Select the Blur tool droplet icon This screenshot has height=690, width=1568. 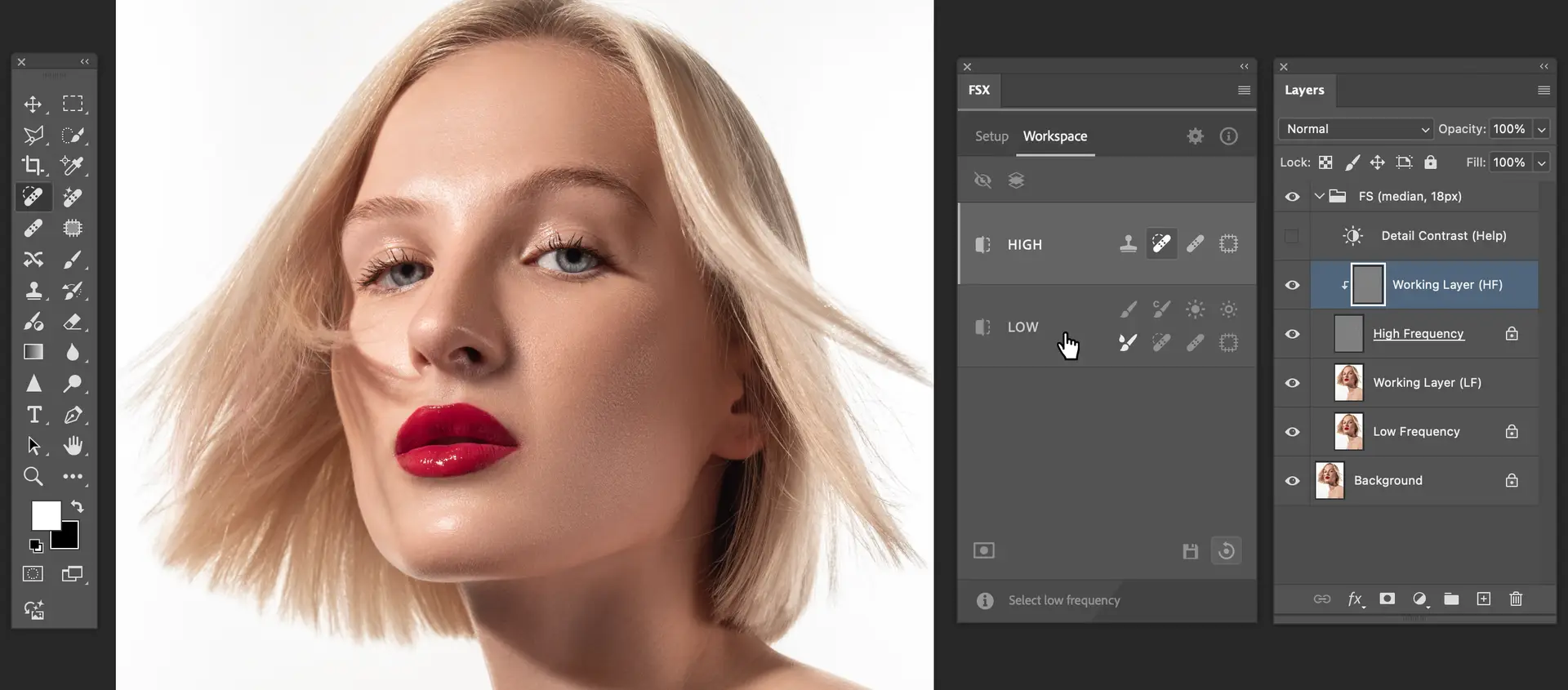point(73,352)
